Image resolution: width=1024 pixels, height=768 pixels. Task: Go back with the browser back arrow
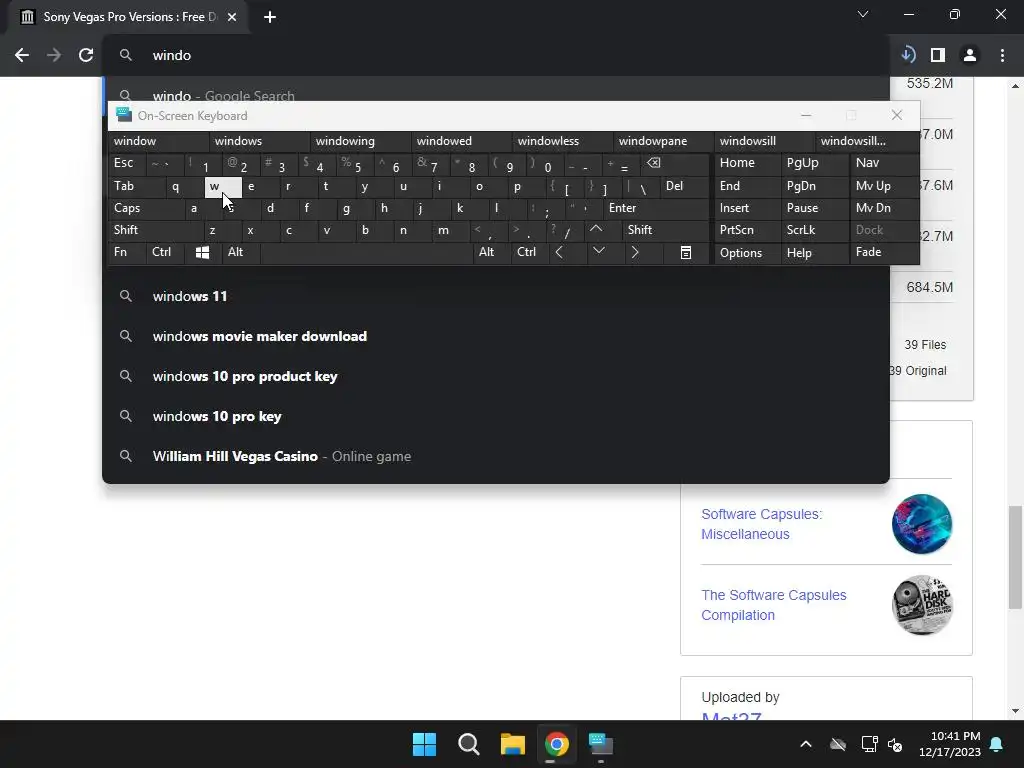22,55
